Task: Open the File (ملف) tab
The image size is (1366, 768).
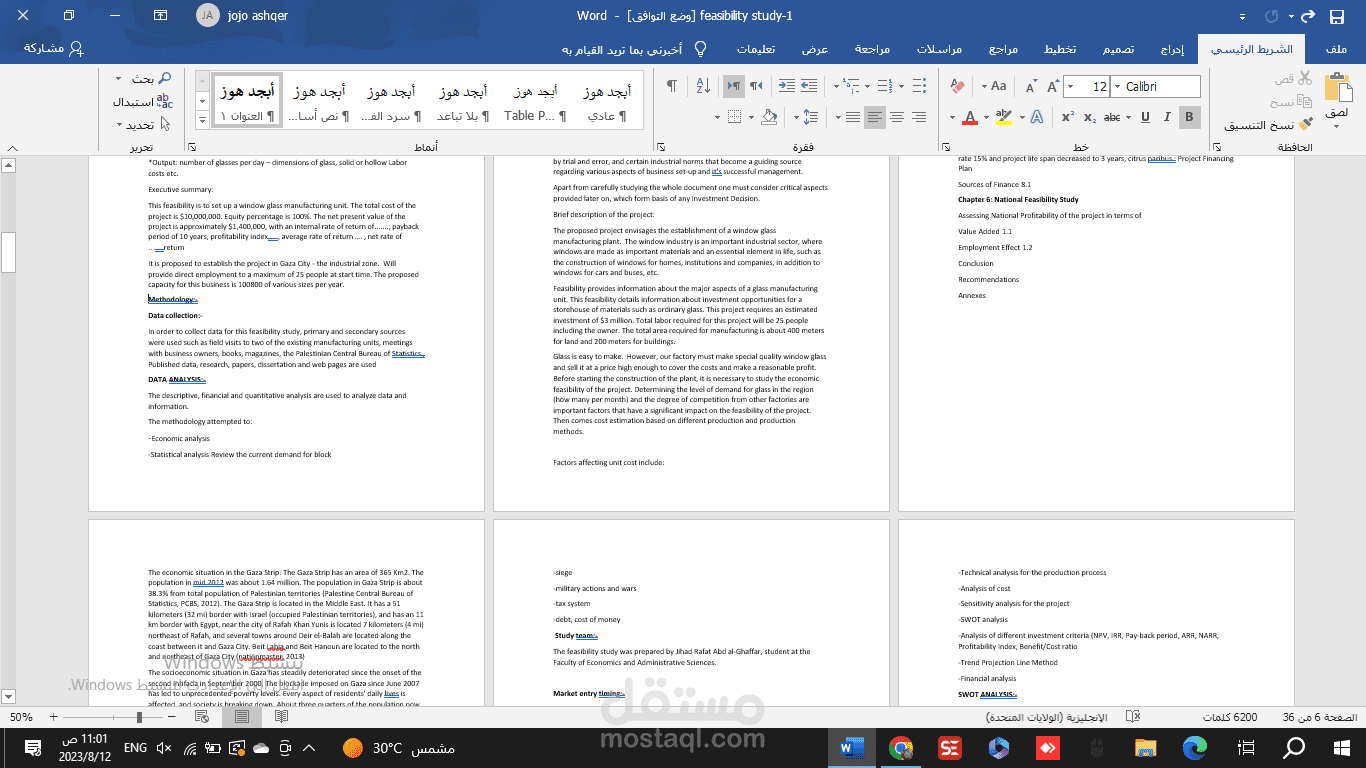Action: 1335,49
